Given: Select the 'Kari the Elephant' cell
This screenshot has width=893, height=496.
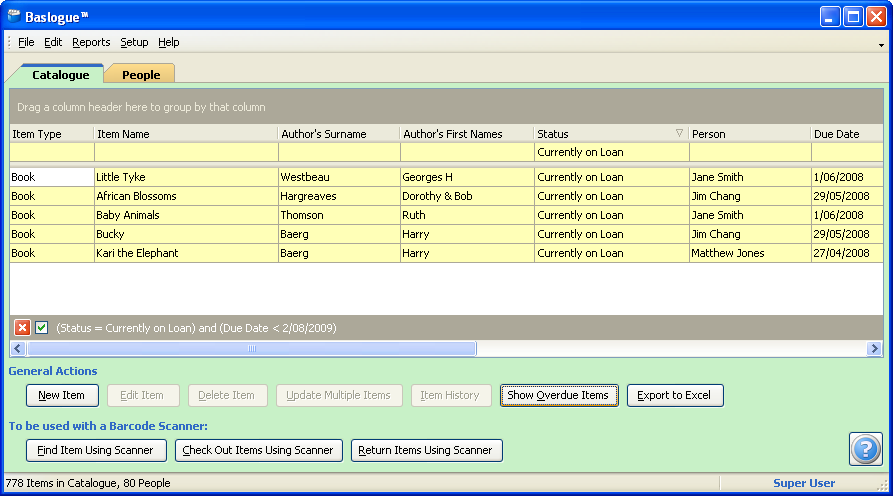Looking at the screenshot, I should coord(186,253).
